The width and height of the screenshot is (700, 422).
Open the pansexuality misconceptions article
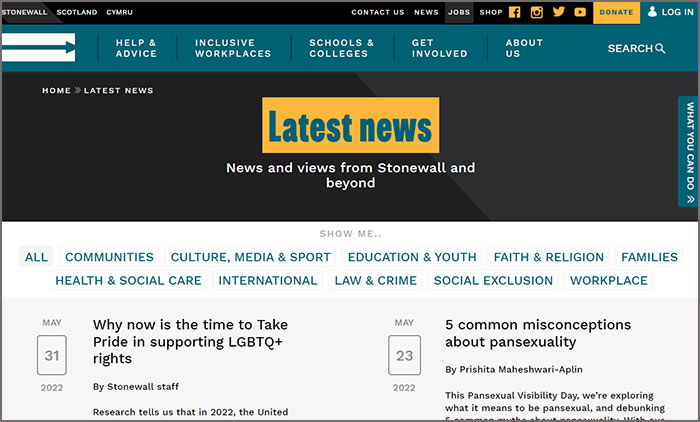tap(538, 333)
